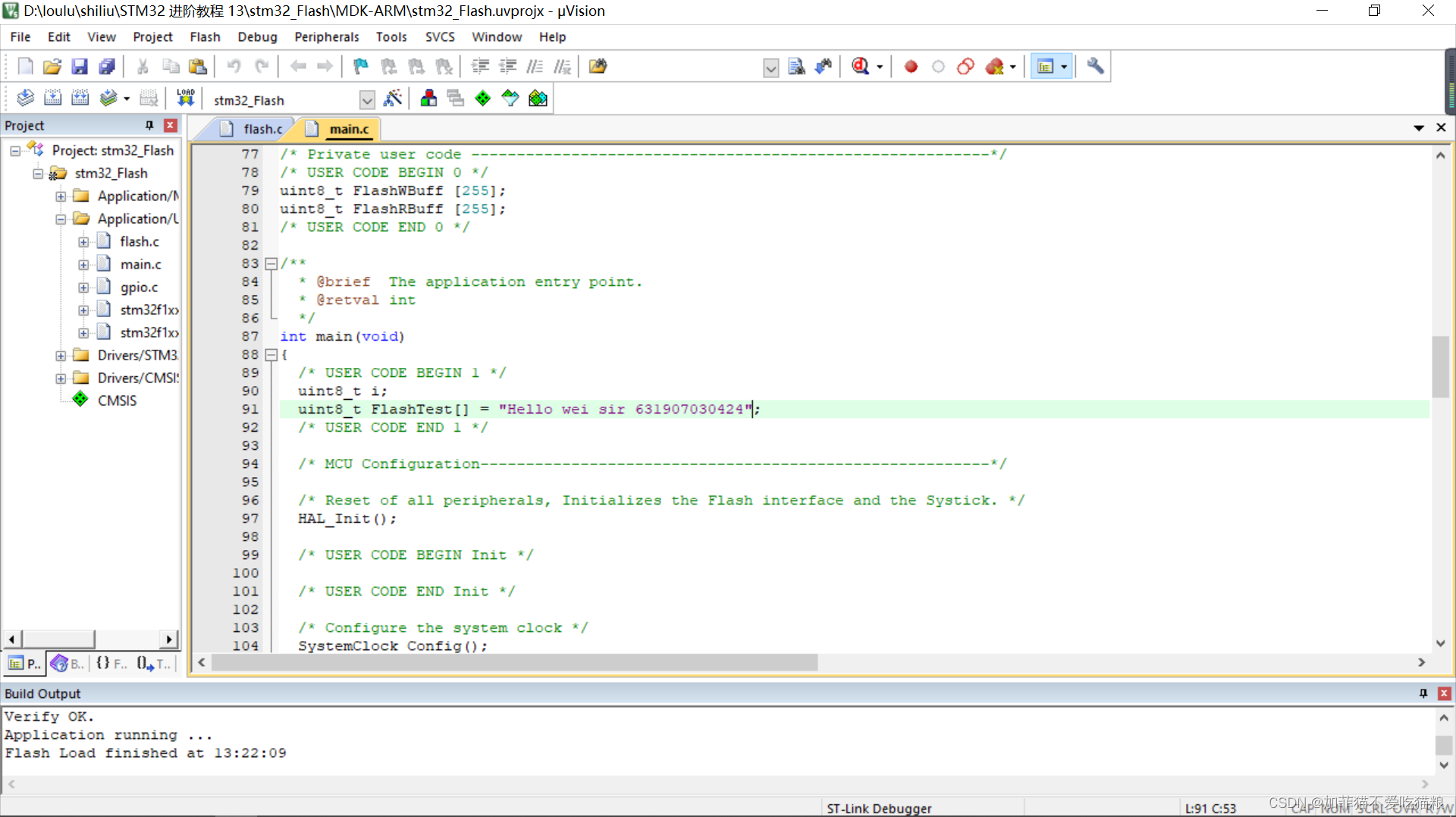The height and width of the screenshot is (817, 1456).
Task: Click the project panel horizontal scrollbar
Action: point(58,639)
